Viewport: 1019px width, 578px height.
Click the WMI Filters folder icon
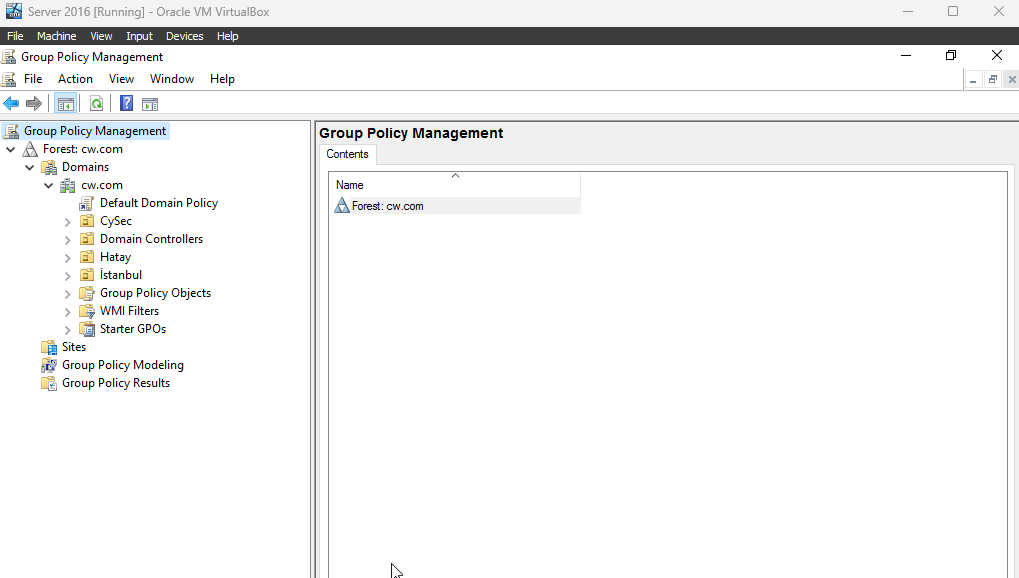[86, 311]
